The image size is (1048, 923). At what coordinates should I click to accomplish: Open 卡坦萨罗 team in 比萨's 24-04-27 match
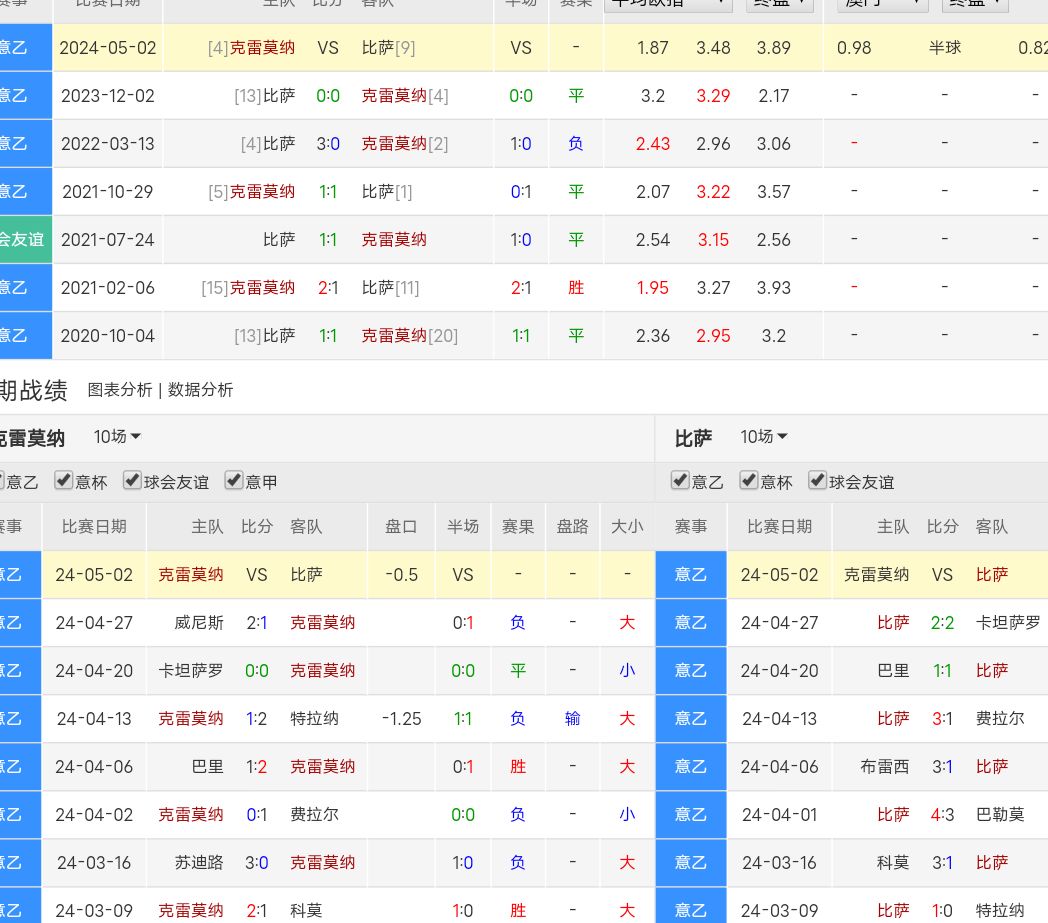[x=1007, y=623]
